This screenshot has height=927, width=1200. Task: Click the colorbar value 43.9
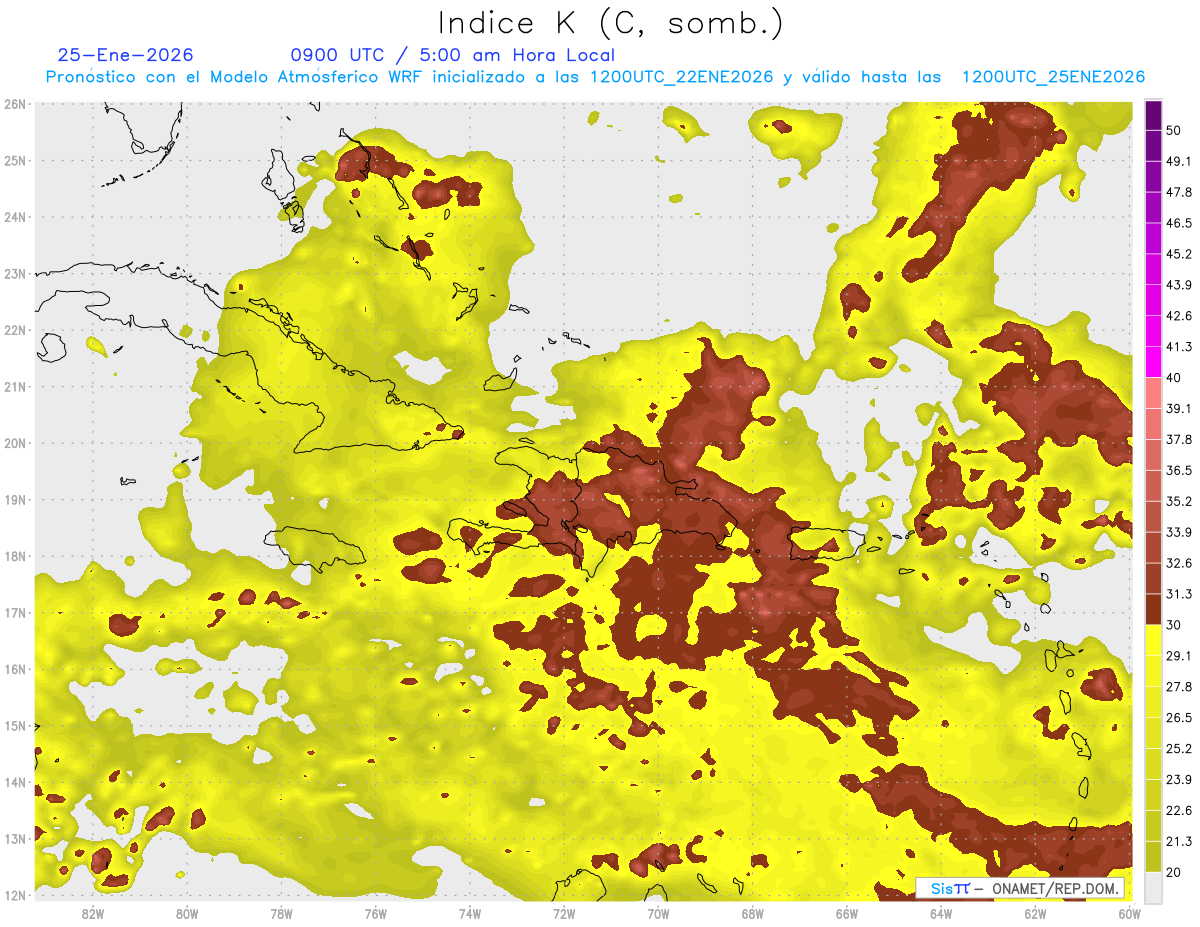click(x=1179, y=285)
